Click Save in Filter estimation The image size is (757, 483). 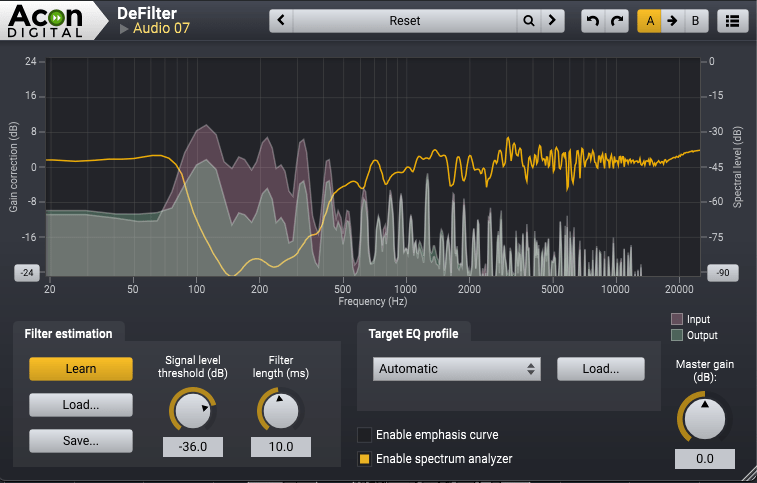point(81,440)
